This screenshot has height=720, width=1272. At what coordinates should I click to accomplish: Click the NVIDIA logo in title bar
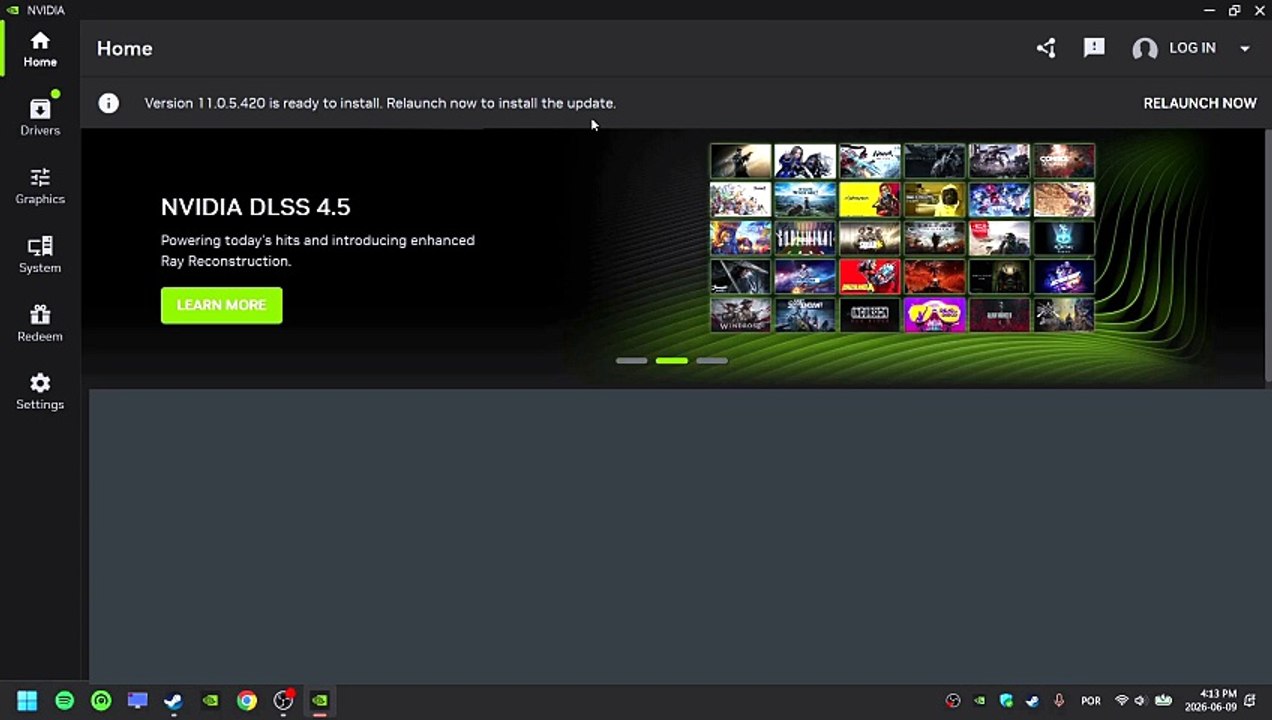12,10
